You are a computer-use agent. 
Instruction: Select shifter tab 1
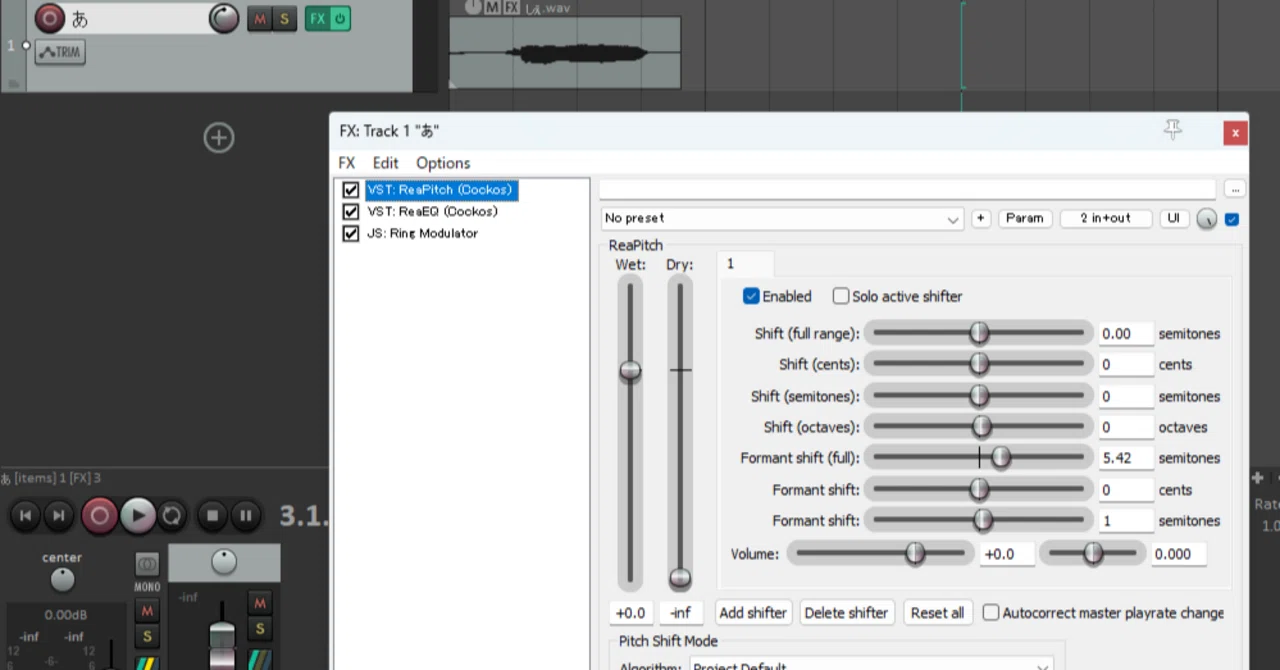point(745,264)
